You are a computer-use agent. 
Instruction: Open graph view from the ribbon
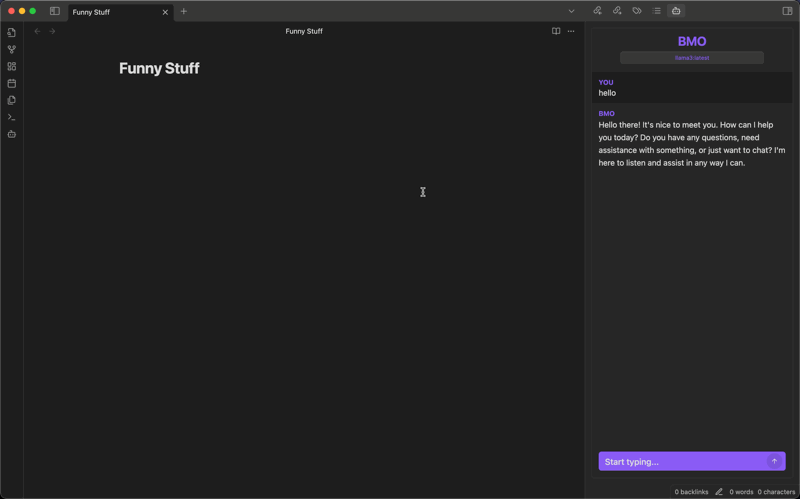(12, 49)
